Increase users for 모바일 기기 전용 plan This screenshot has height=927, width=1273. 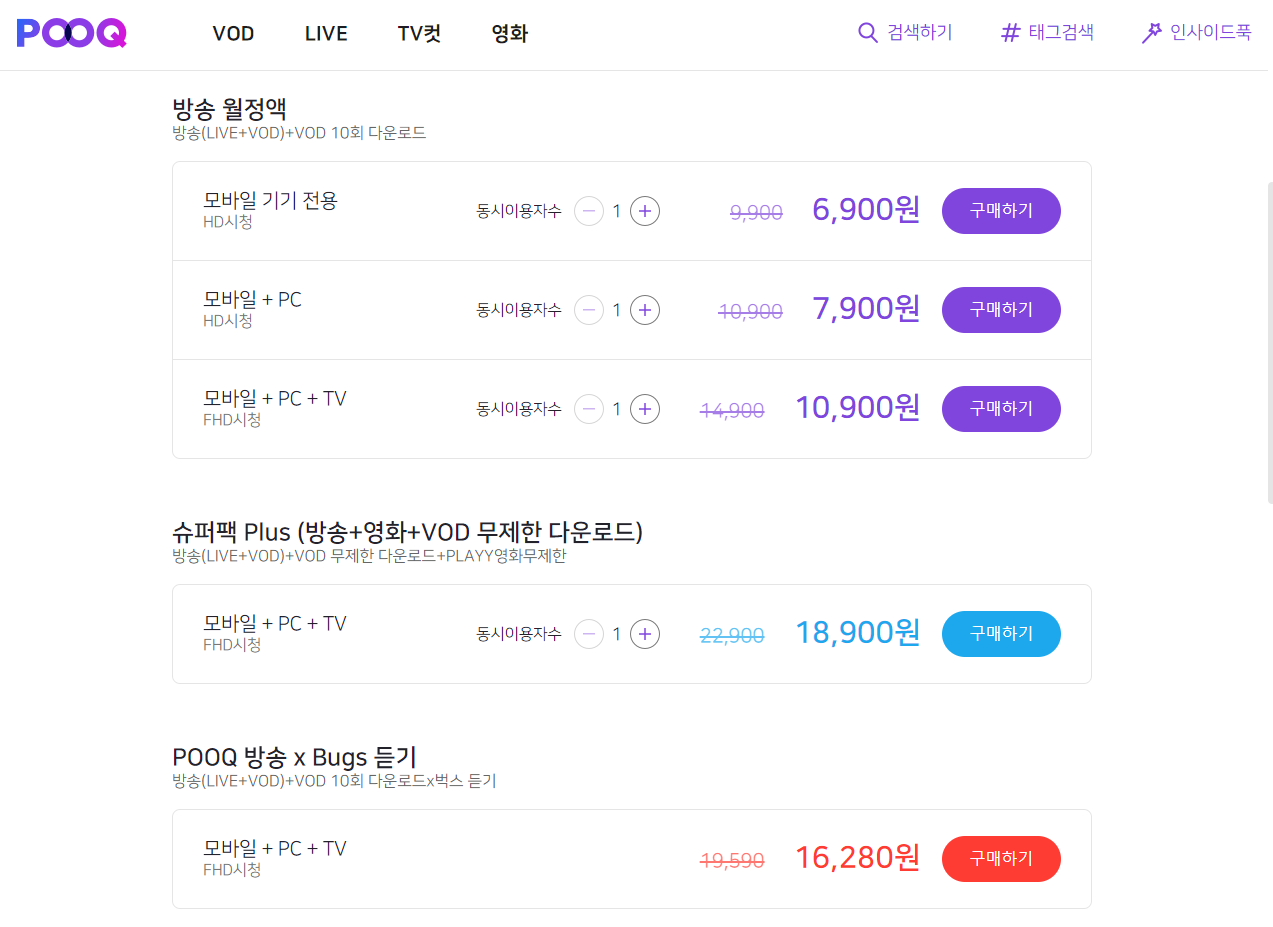coord(645,211)
